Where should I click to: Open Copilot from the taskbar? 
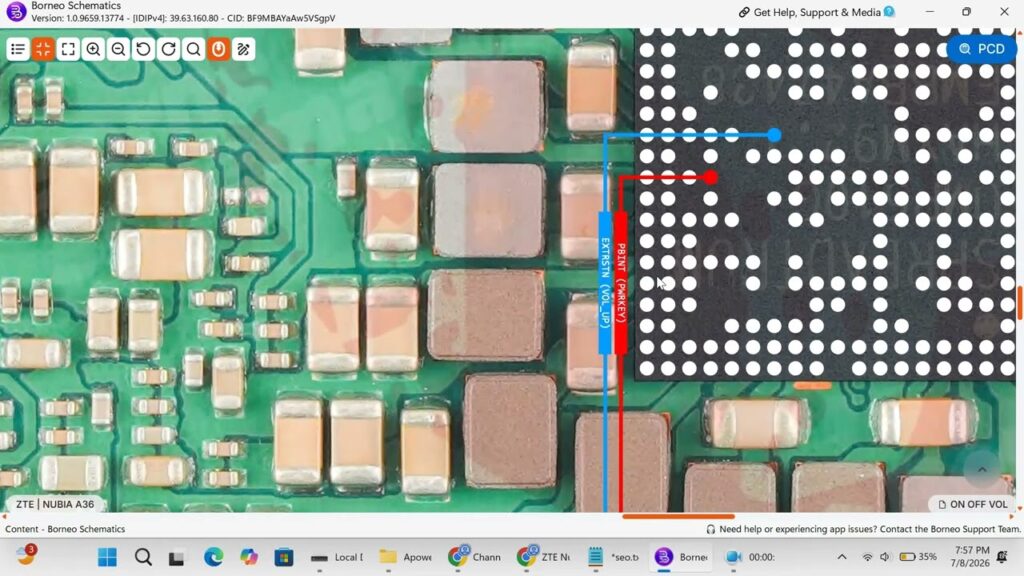(248, 557)
